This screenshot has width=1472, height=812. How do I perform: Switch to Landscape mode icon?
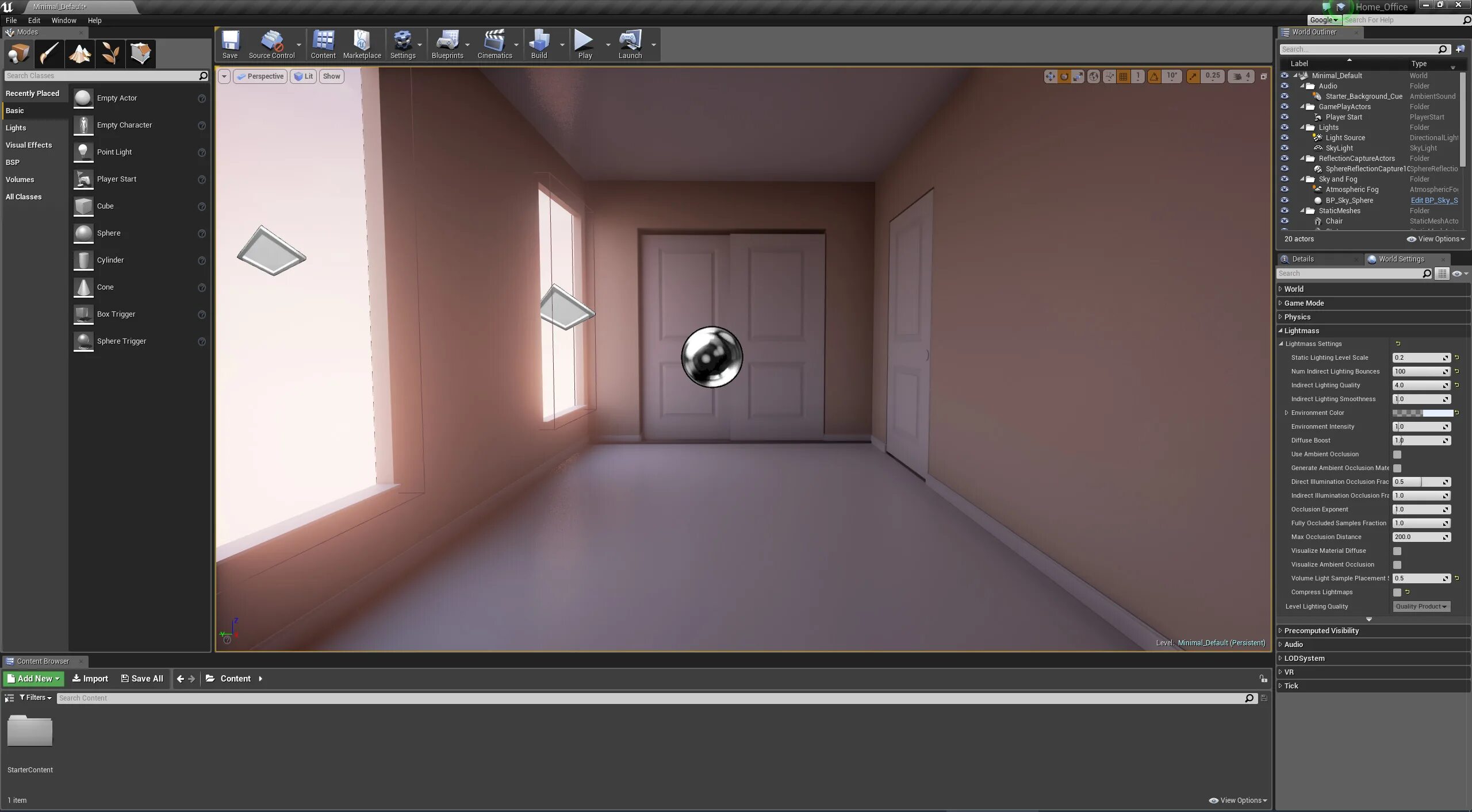click(80, 54)
